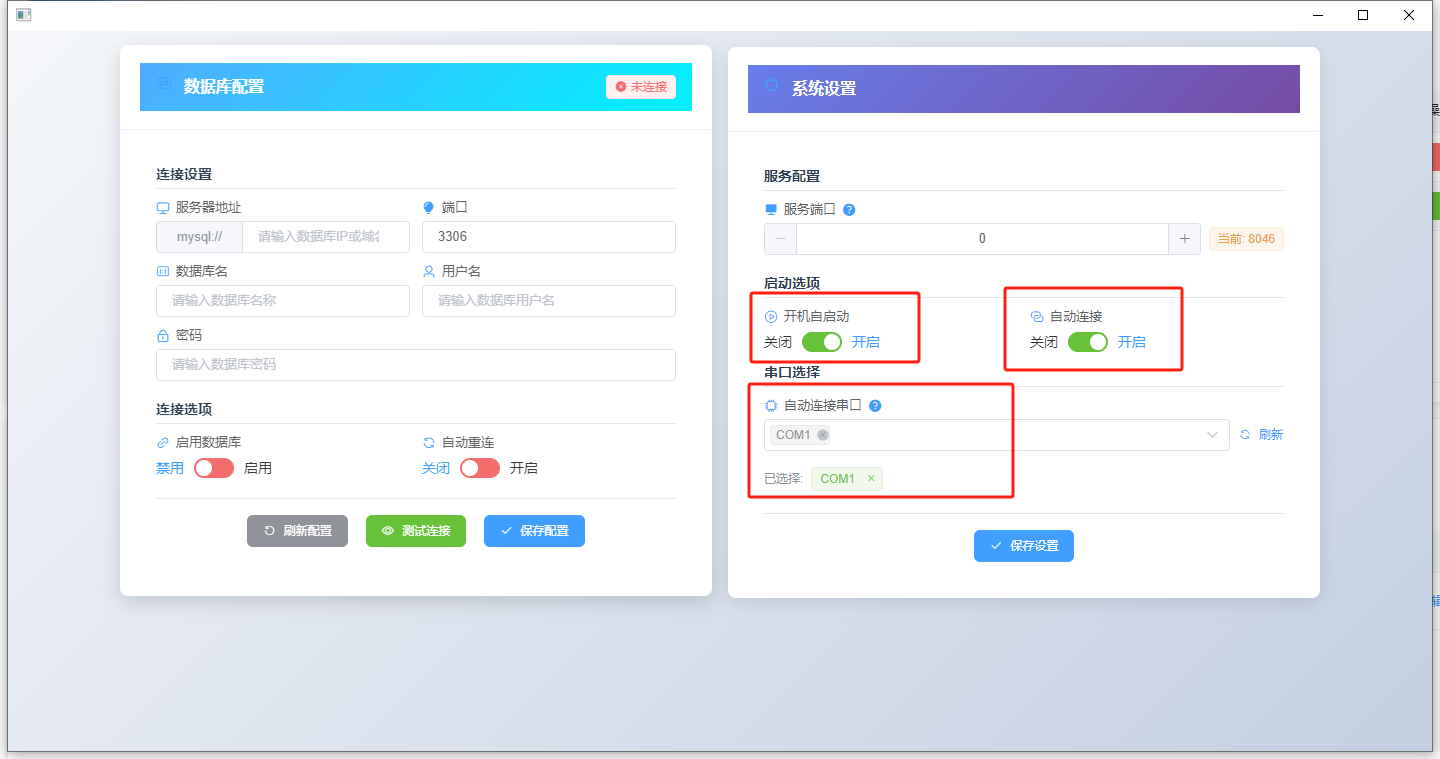This screenshot has height=759, width=1440.
Task: Click the cycle icon beside 自动重连 label
Action: click(429, 442)
